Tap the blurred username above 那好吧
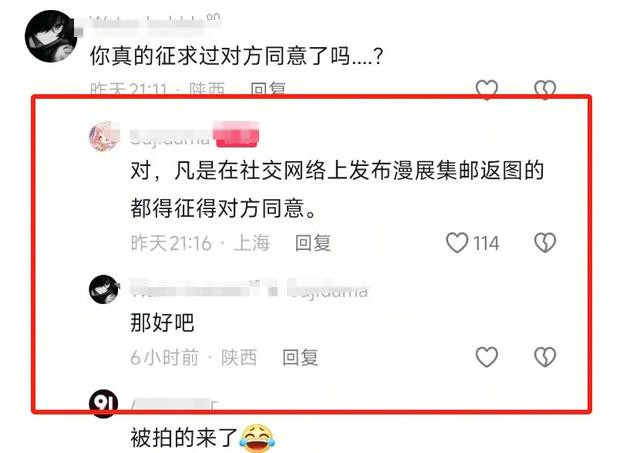Viewport: 640px width, 453px height. click(249, 289)
